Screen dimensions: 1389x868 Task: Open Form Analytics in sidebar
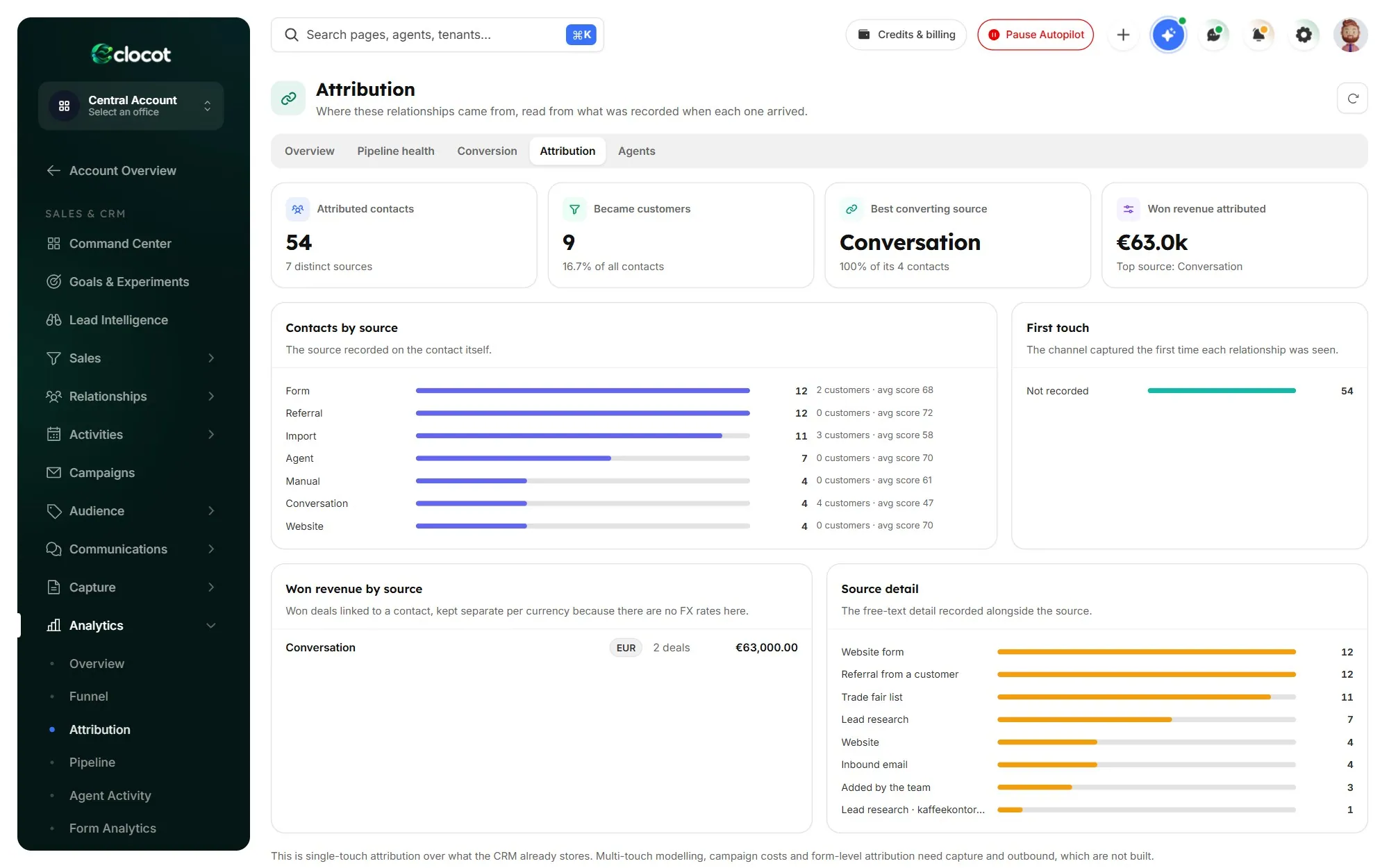click(x=113, y=828)
